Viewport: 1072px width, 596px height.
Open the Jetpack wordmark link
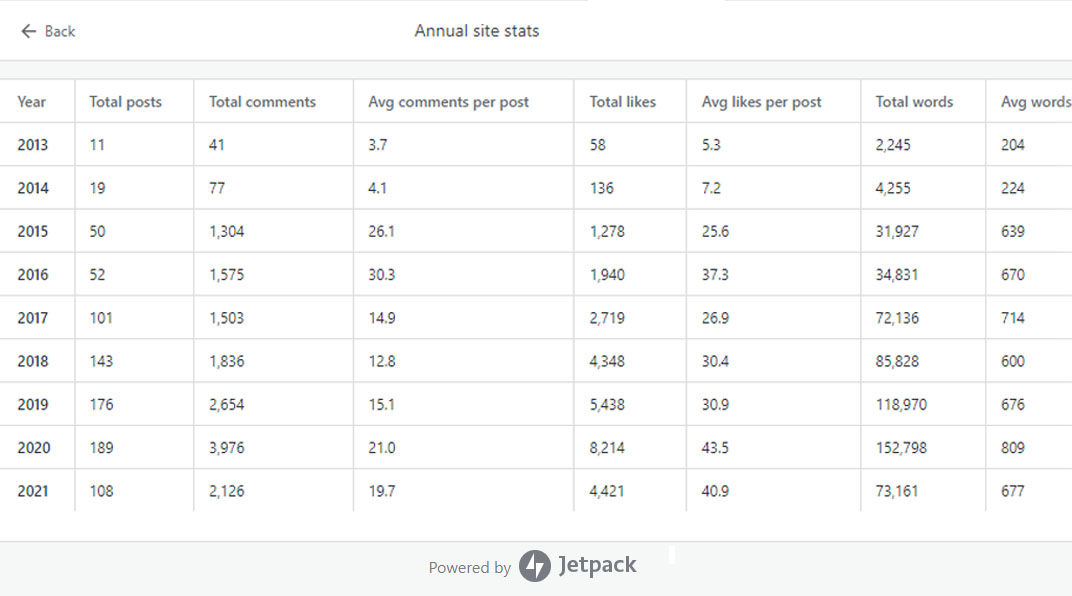click(x=596, y=566)
